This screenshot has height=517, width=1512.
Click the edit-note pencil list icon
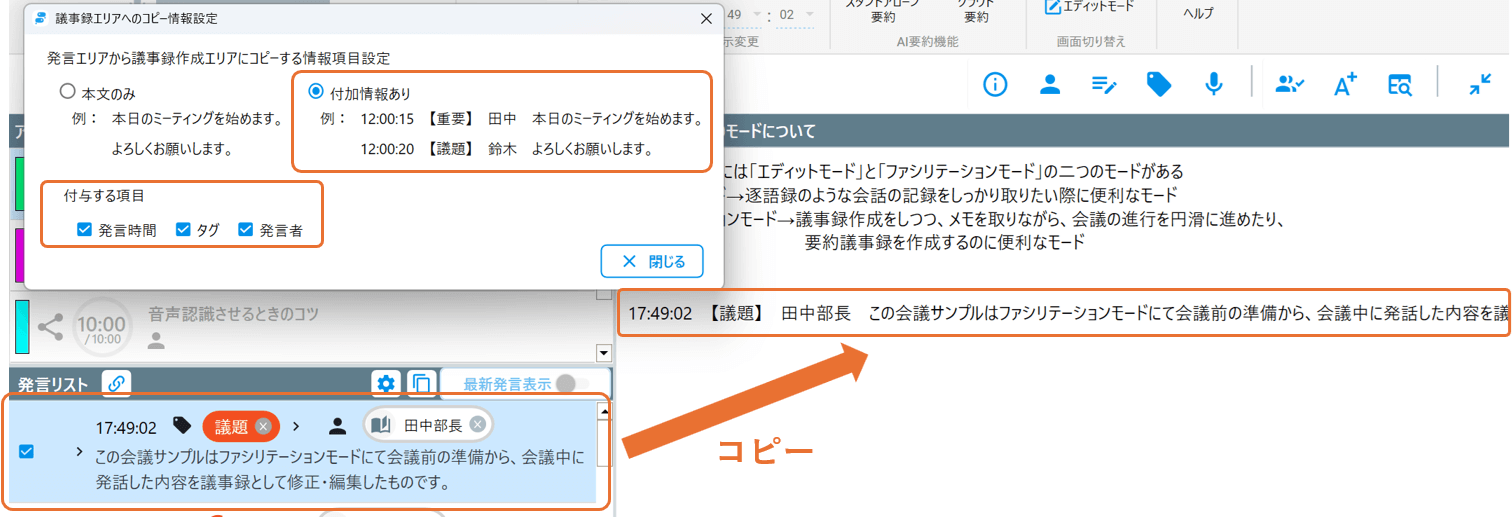click(x=1104, y=85)
